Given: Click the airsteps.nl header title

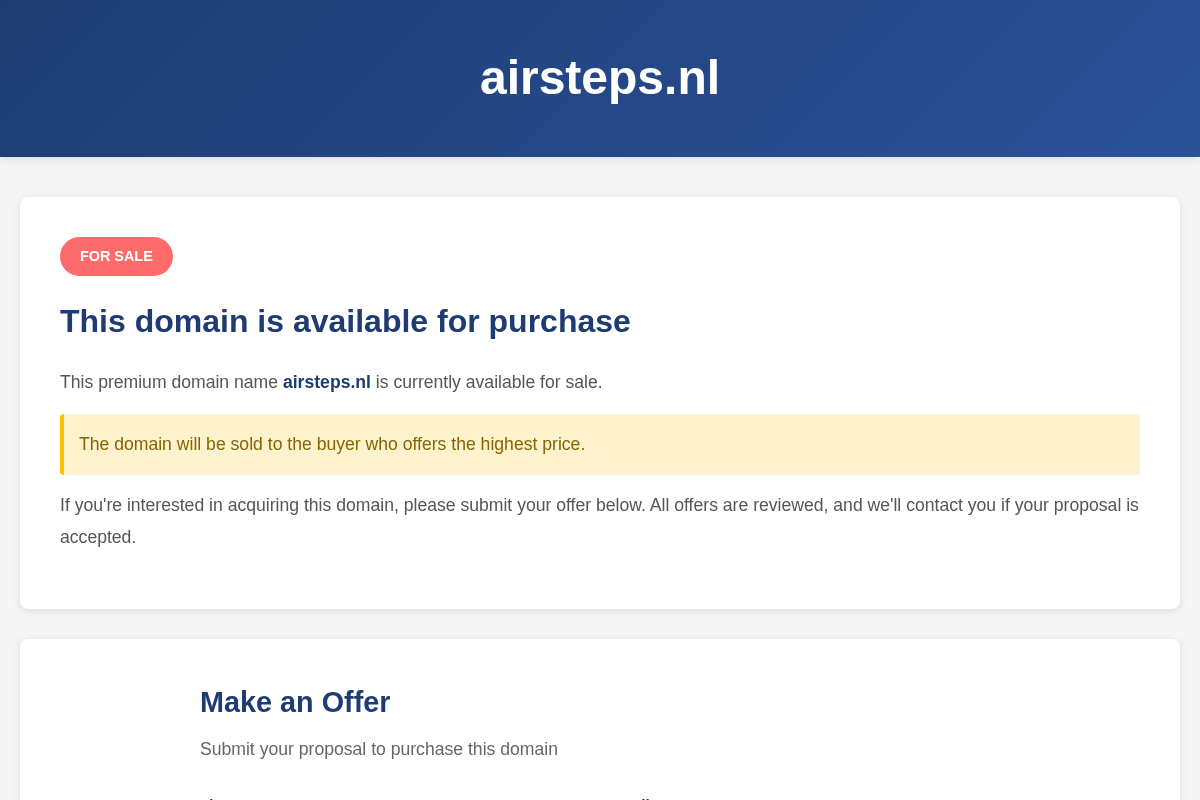Looking at the screenshot, I should click(x=599, y=77).
